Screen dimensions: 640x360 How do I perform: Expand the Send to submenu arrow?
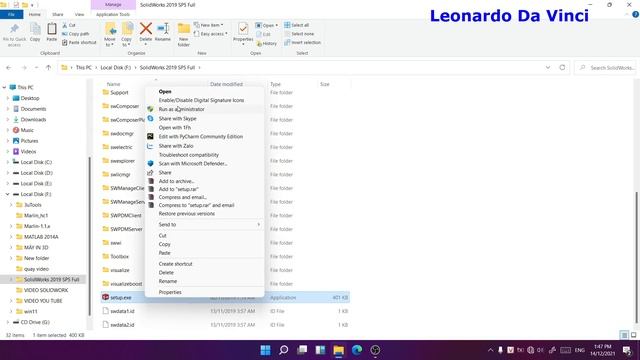pyautogui.click(x=258, y=224)
